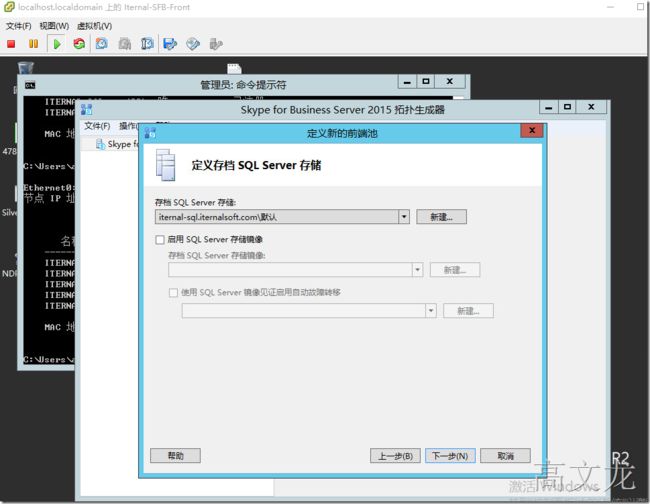Expand the archiving SQL Server store dropdown
Image resolution: width=650 pixels, height=504 pixels.
pos(404,216)
